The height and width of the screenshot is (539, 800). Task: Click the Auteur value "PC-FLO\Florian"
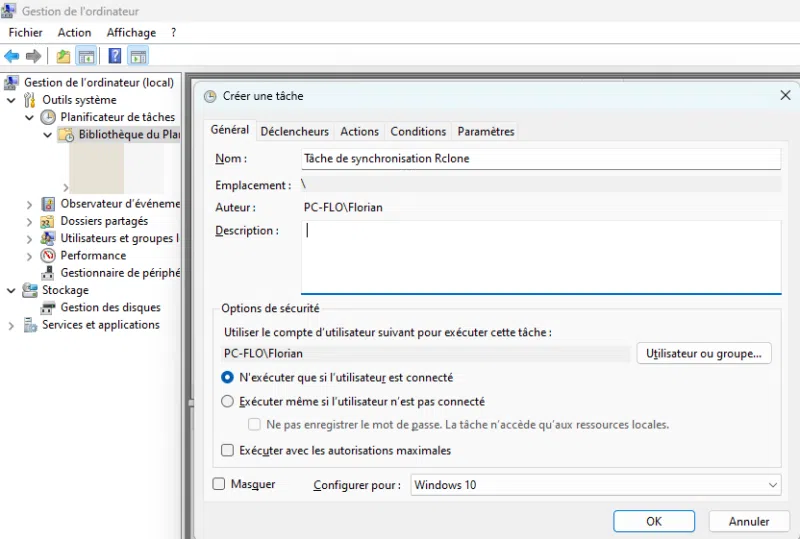[343, 207]
